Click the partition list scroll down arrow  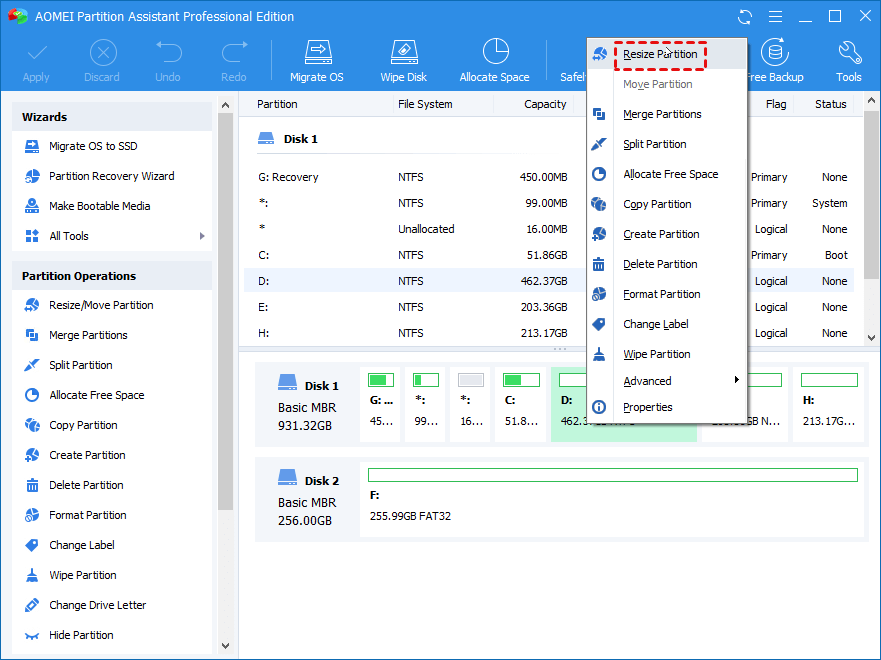[x=871, y=338]
